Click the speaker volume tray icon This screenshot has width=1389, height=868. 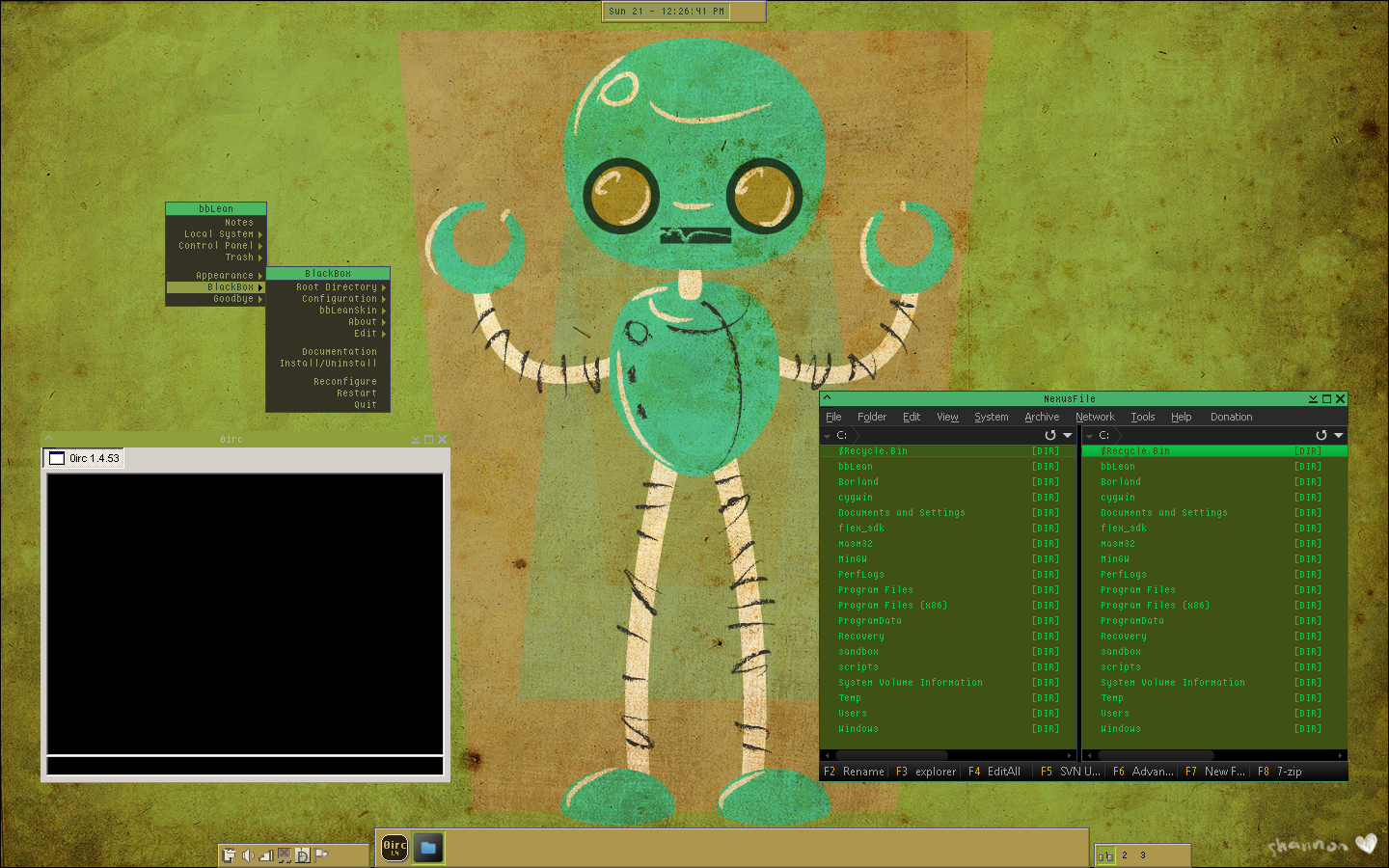coord(247,854)
